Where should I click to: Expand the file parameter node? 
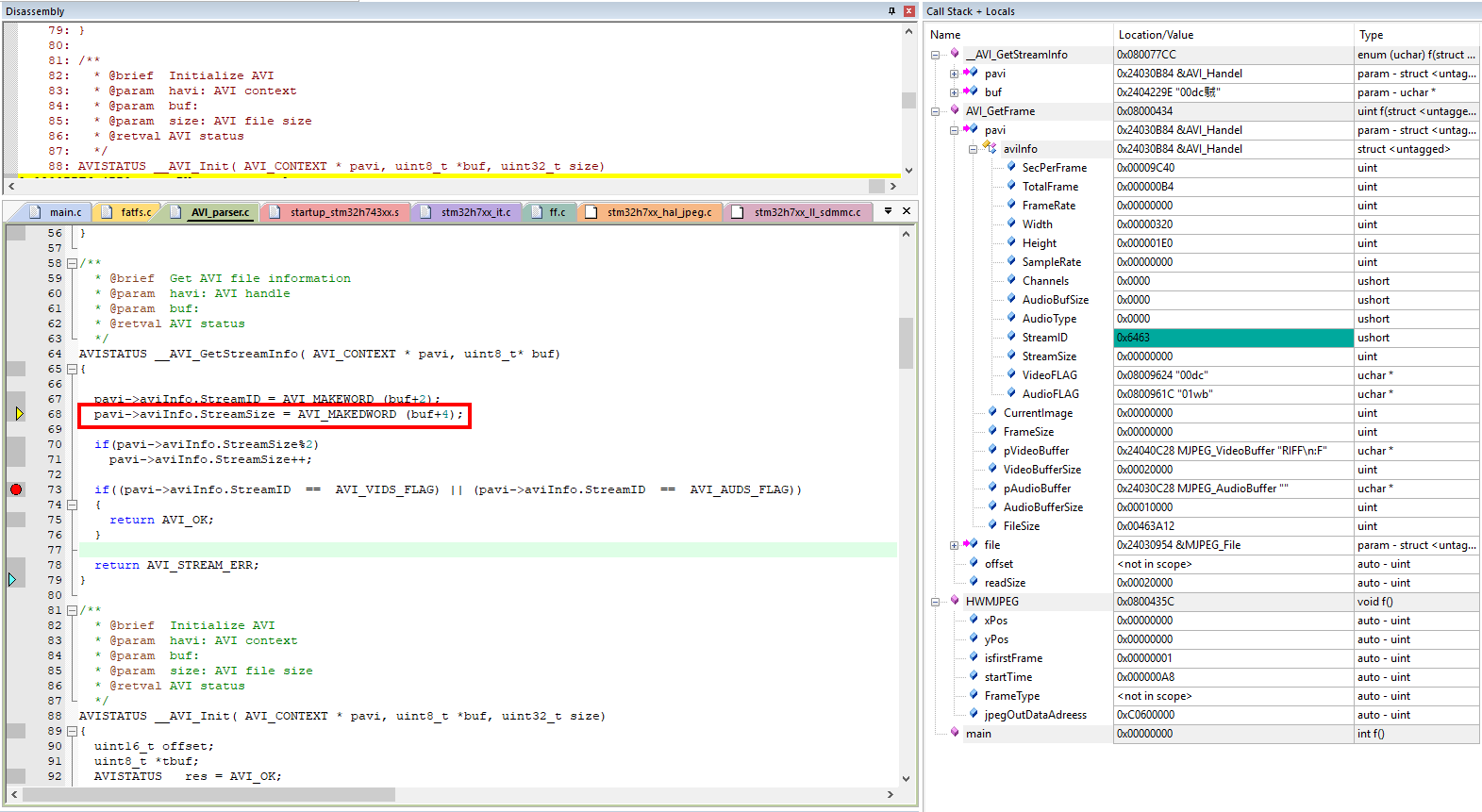(954, 545)
